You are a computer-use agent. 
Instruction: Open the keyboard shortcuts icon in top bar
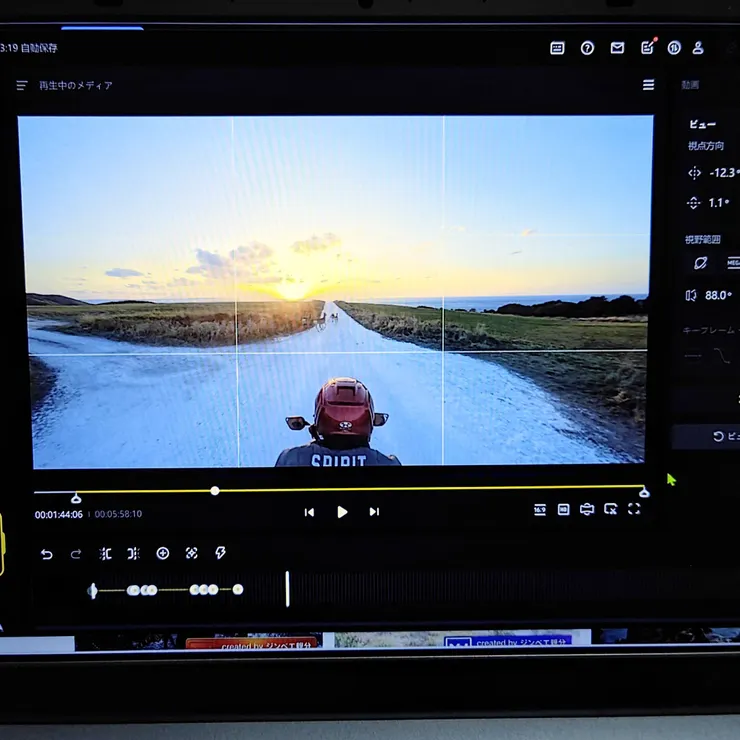557,48
